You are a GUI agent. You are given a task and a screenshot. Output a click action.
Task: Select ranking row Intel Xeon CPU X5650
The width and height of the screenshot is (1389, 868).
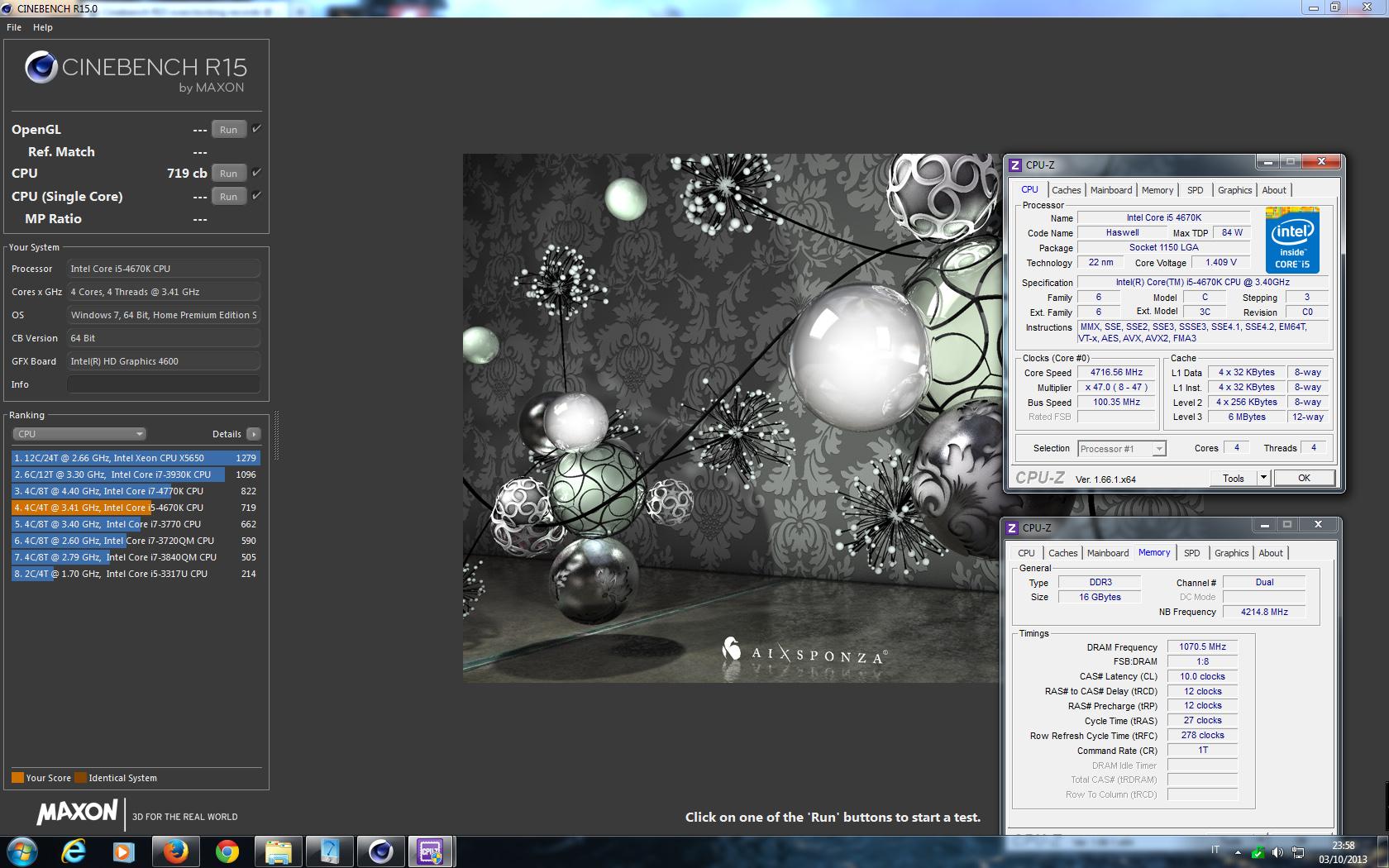pyautogui.click(x=136, y=458)
